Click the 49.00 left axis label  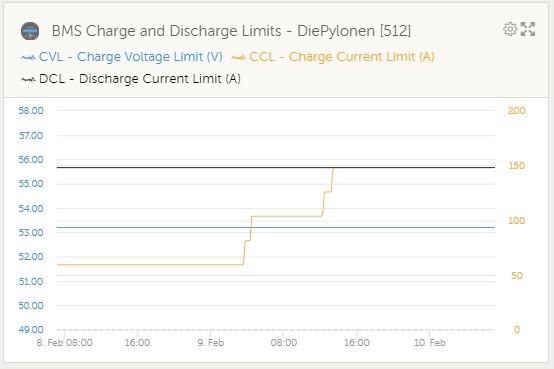[x=31, y=330]
